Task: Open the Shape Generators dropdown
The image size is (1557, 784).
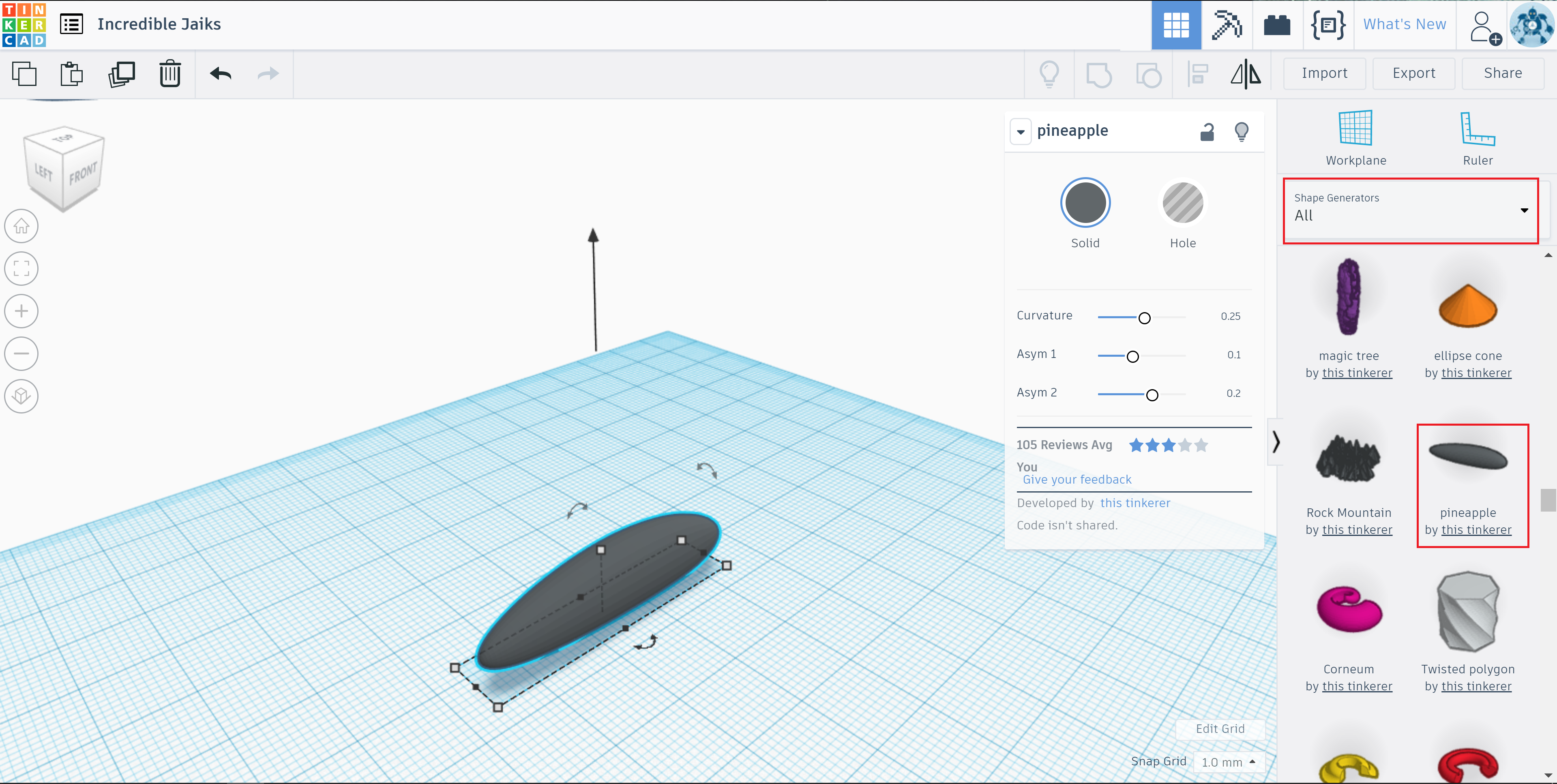Action: click(x=1411, y=210)
